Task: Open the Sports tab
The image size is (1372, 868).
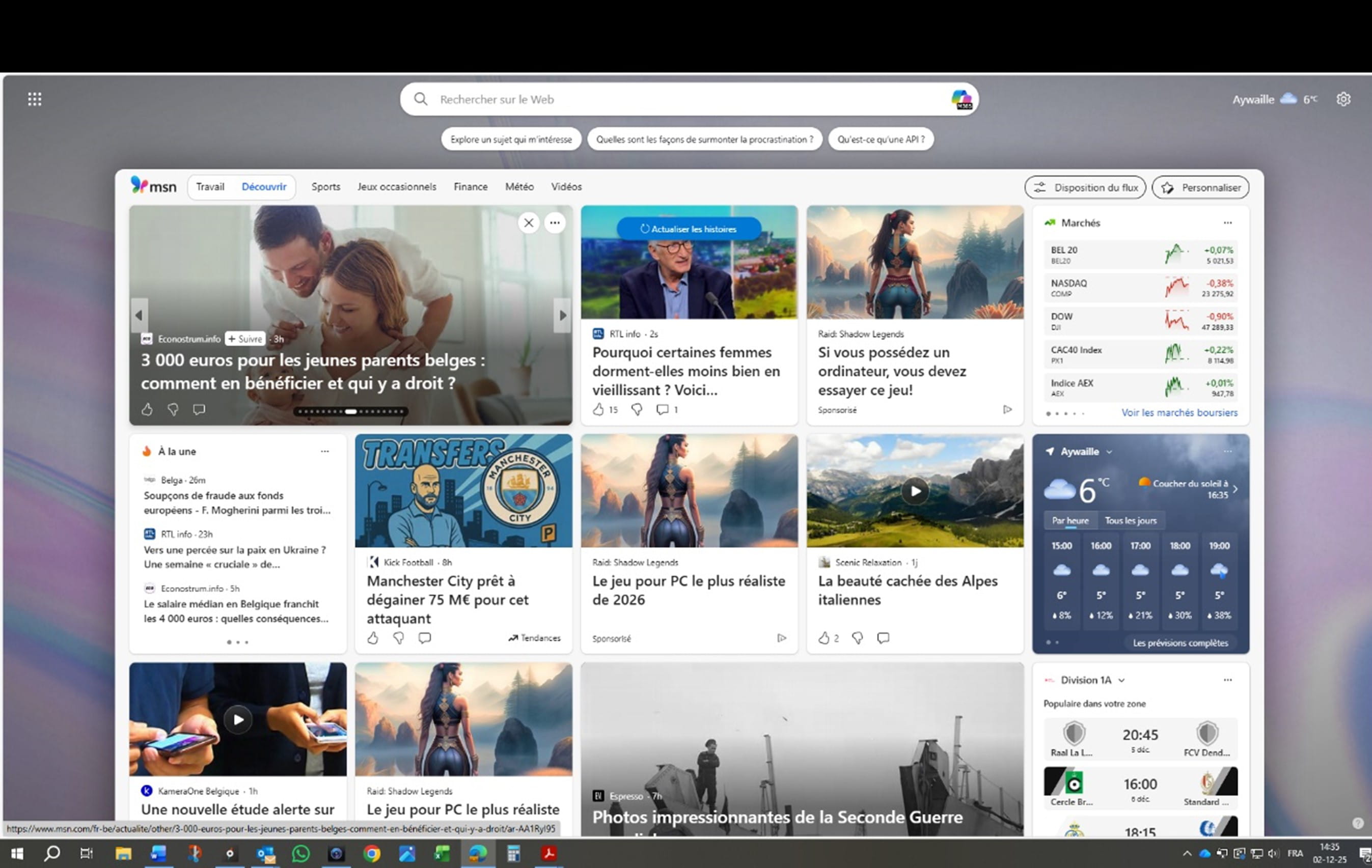Action: click(325, 187)
